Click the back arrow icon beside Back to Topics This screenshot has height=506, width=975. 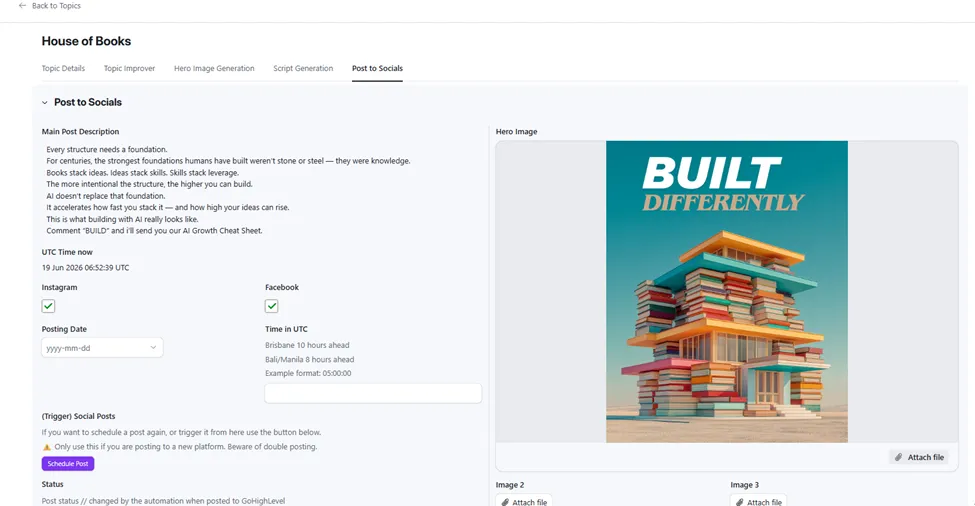22,6
